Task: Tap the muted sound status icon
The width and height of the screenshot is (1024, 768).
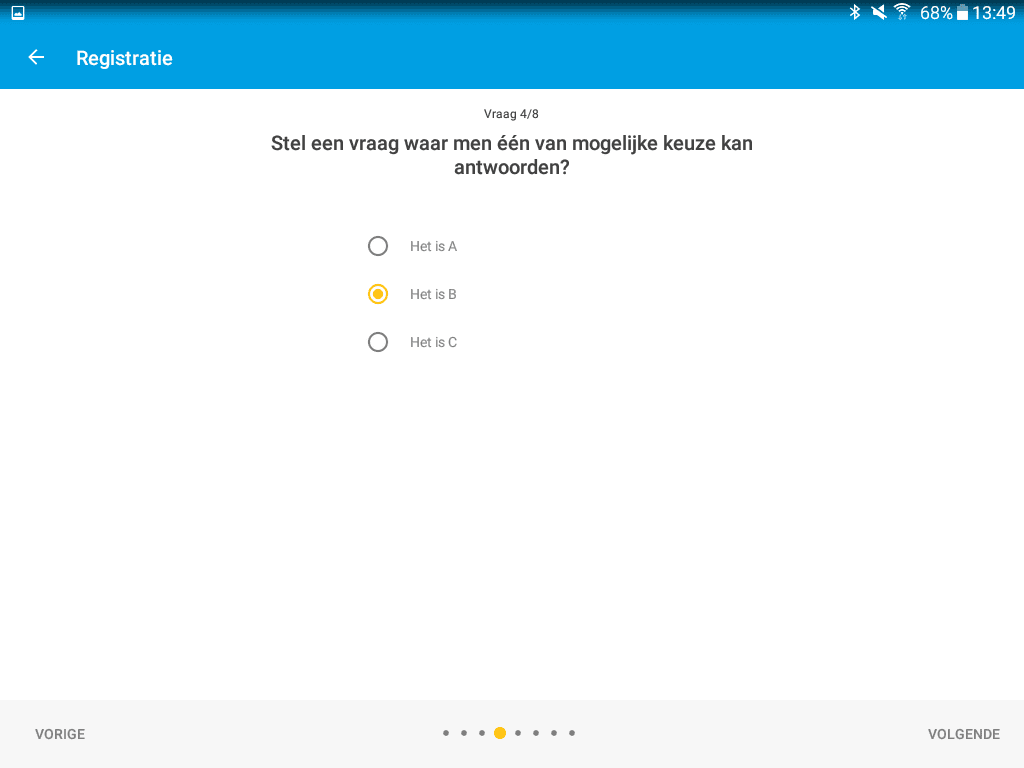Action: 879,13
